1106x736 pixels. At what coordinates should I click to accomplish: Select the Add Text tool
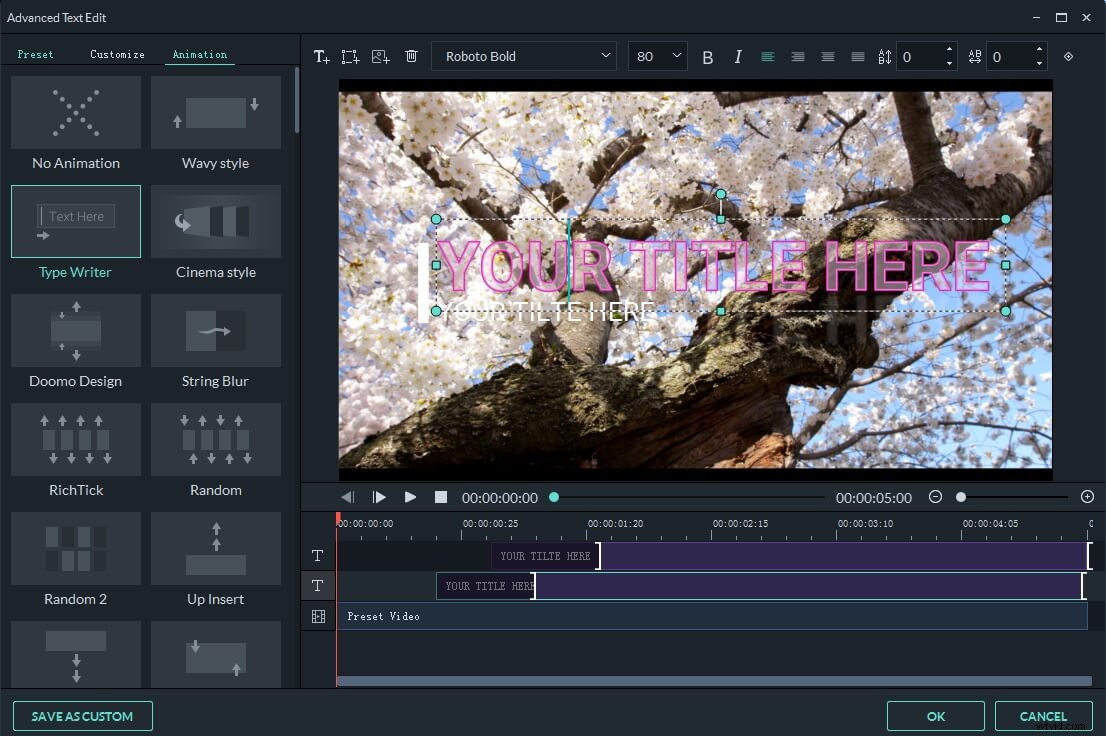(x=321, y=56)
